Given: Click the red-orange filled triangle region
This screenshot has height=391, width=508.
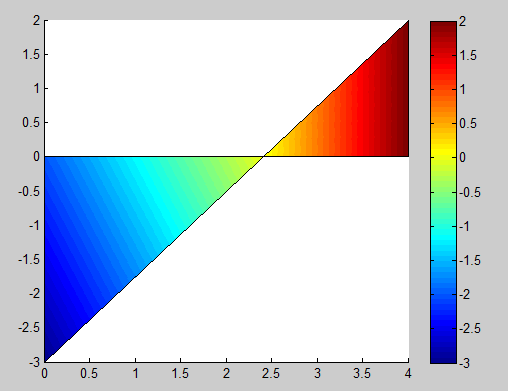Looking at the screenshot, I should (x=360, y=110).
